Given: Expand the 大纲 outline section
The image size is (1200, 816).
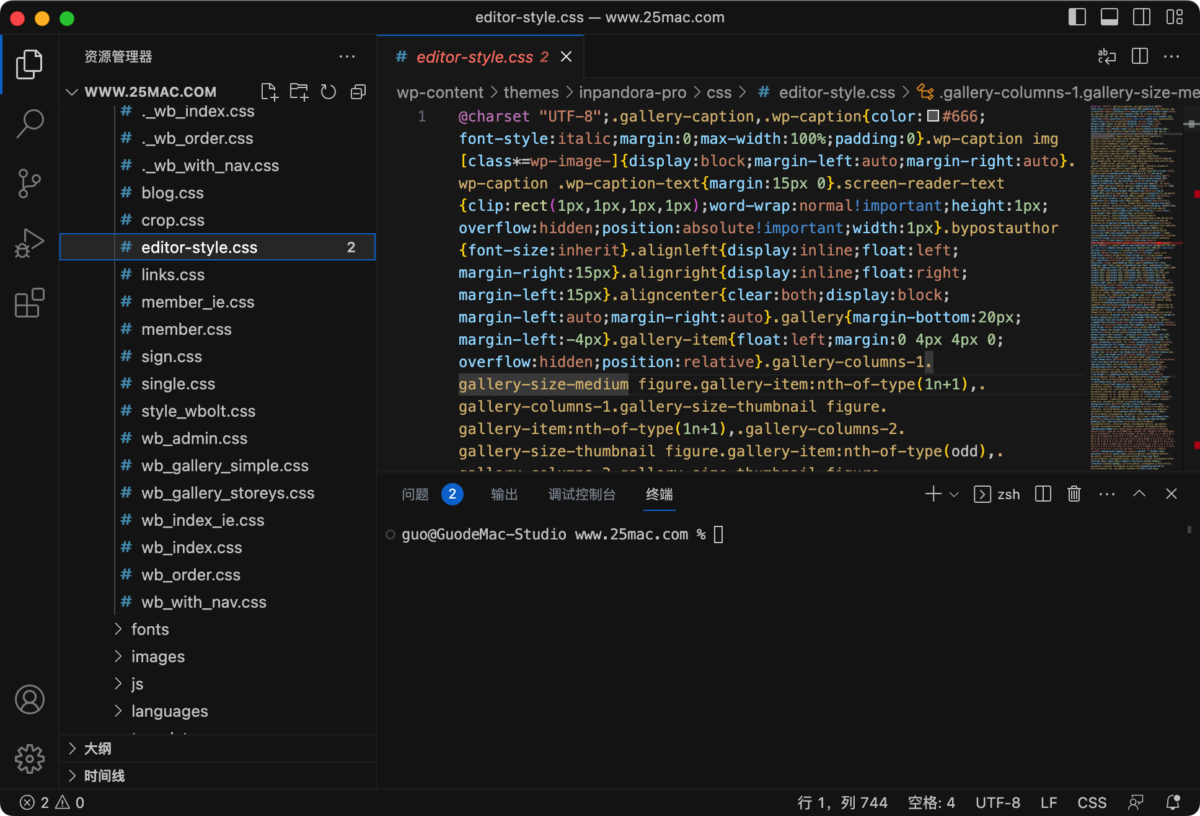Looking at the screenshot, I should click(x=218, y=749).
